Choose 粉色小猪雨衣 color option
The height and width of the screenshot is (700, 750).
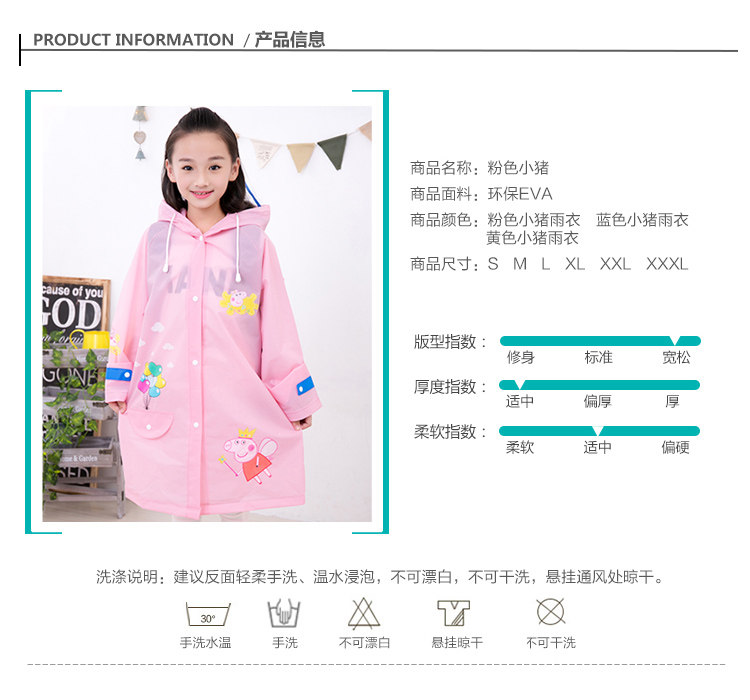[534, 220]
